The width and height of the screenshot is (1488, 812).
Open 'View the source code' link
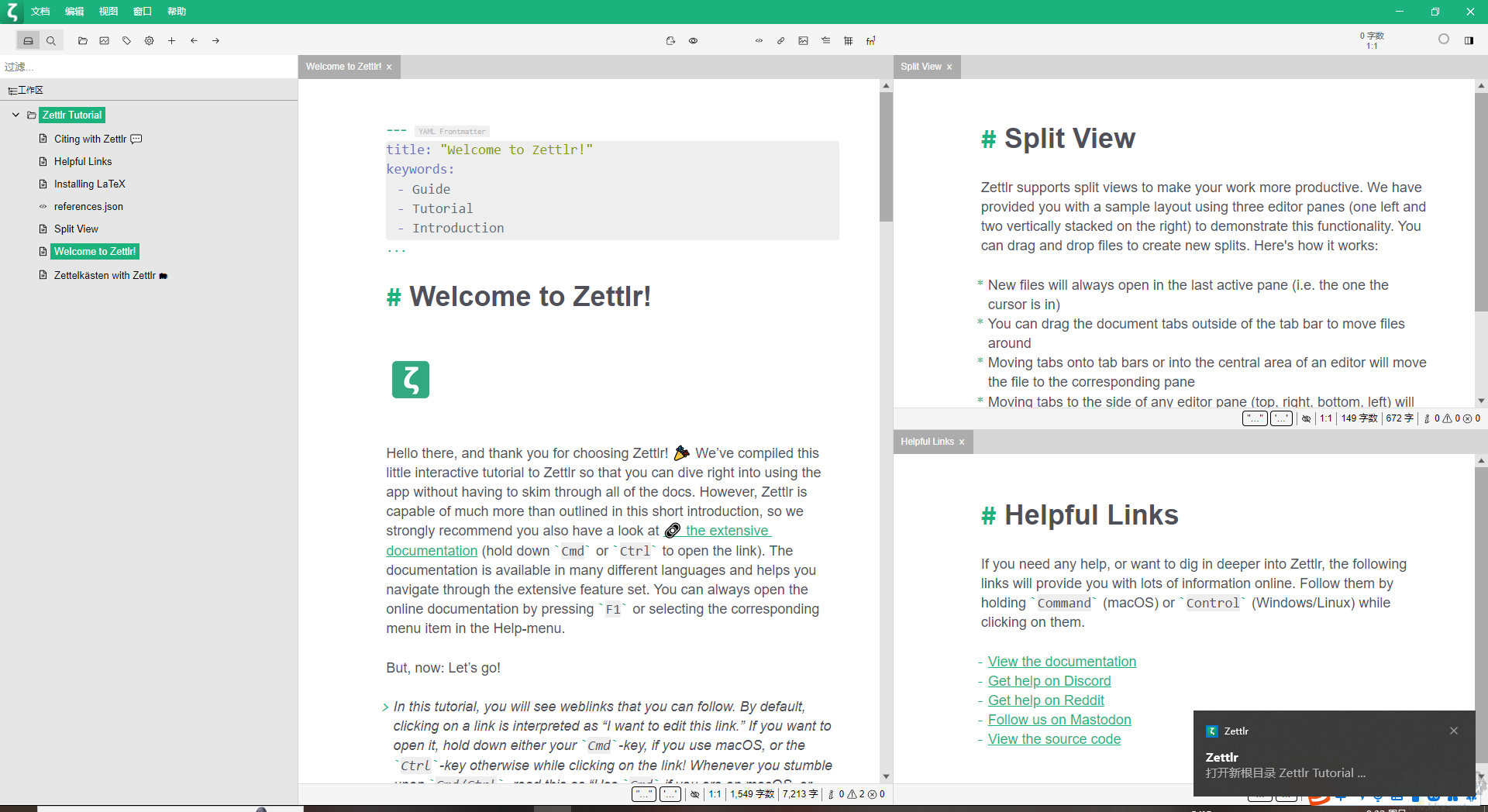click(1054, 739)
